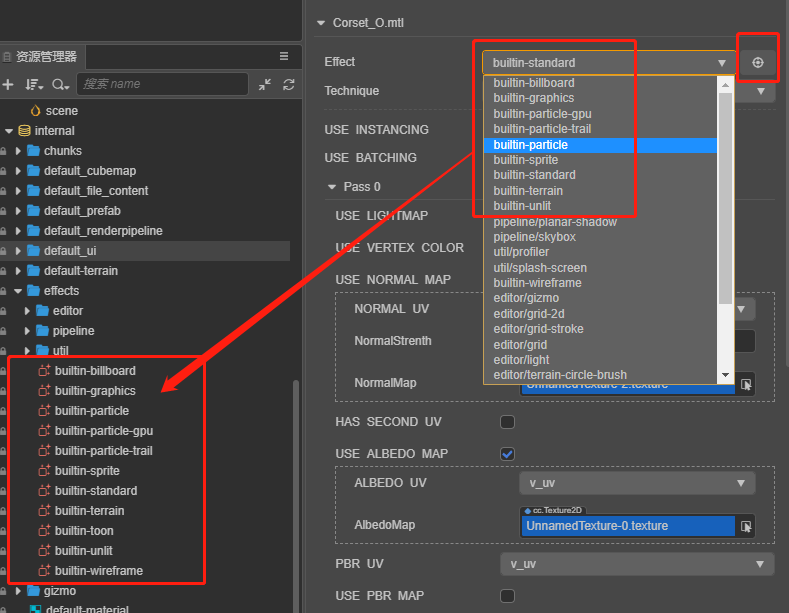Locate effect asset with crosshair icon
The image size is (789, 613).
(x=757, y=62)
